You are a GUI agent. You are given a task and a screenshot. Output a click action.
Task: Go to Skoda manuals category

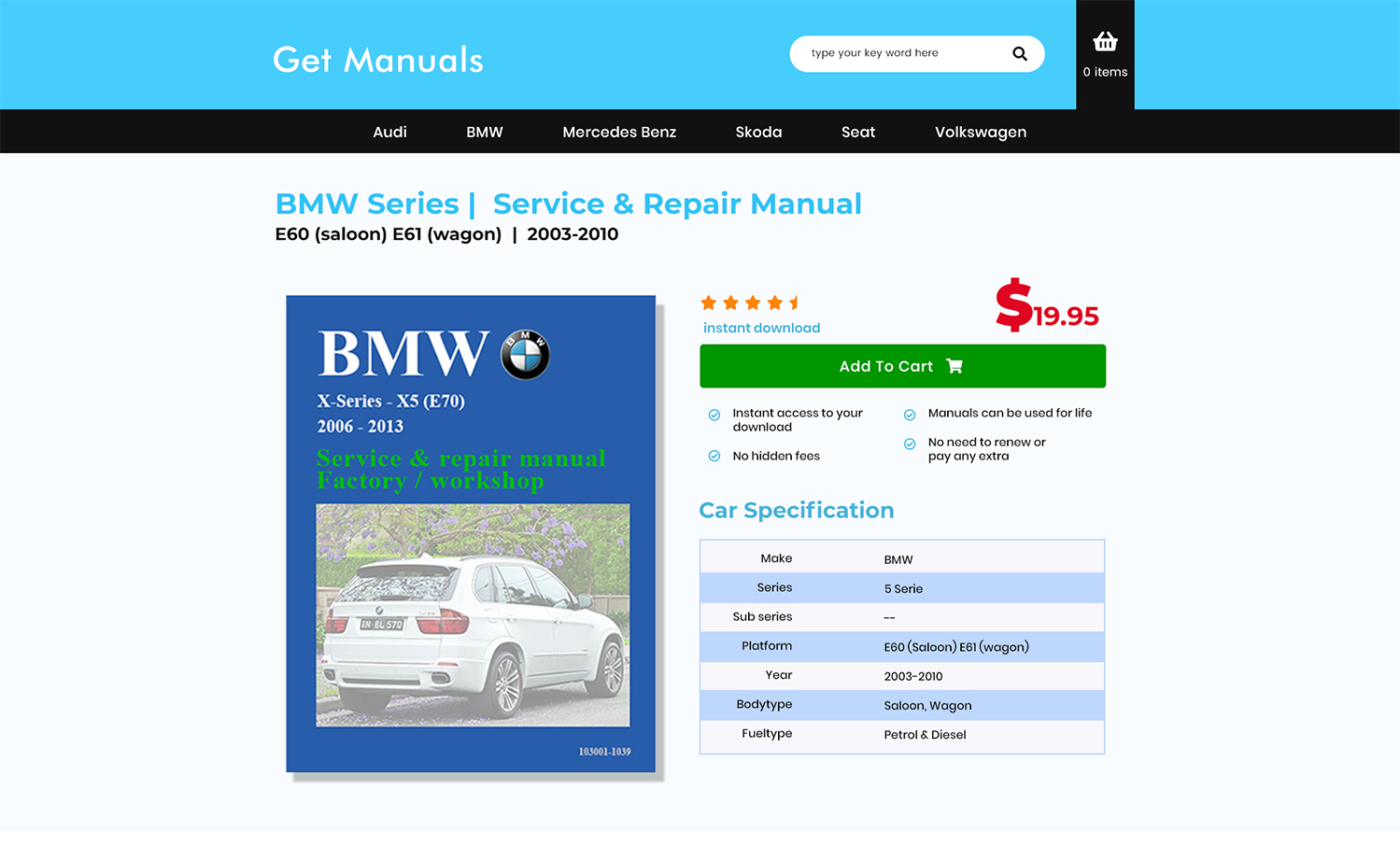(x=758, y=132)
